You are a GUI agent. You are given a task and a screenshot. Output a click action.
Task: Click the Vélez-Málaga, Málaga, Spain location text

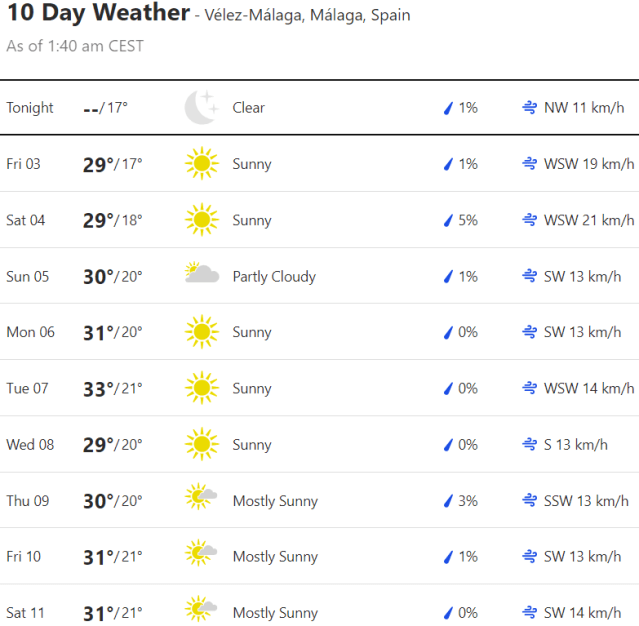307,16
